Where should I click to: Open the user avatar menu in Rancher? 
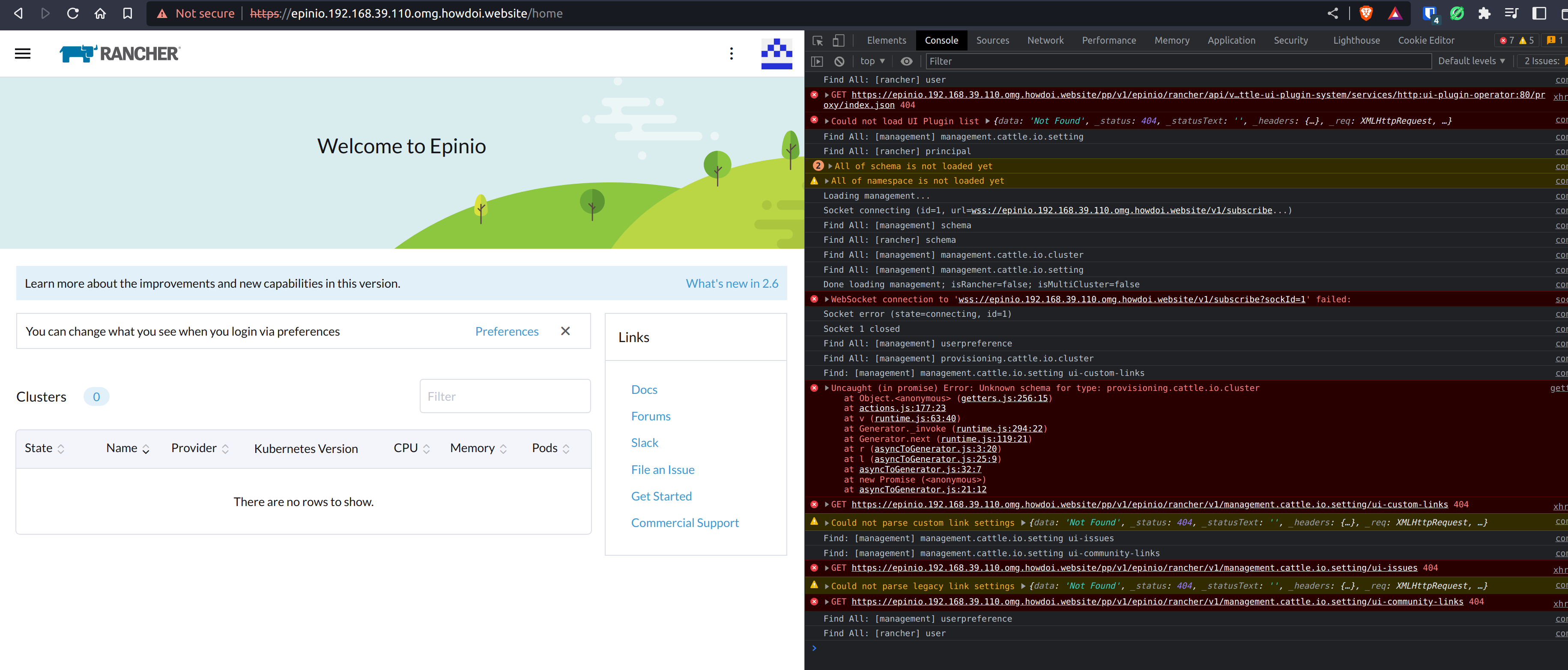click(776, 54)
